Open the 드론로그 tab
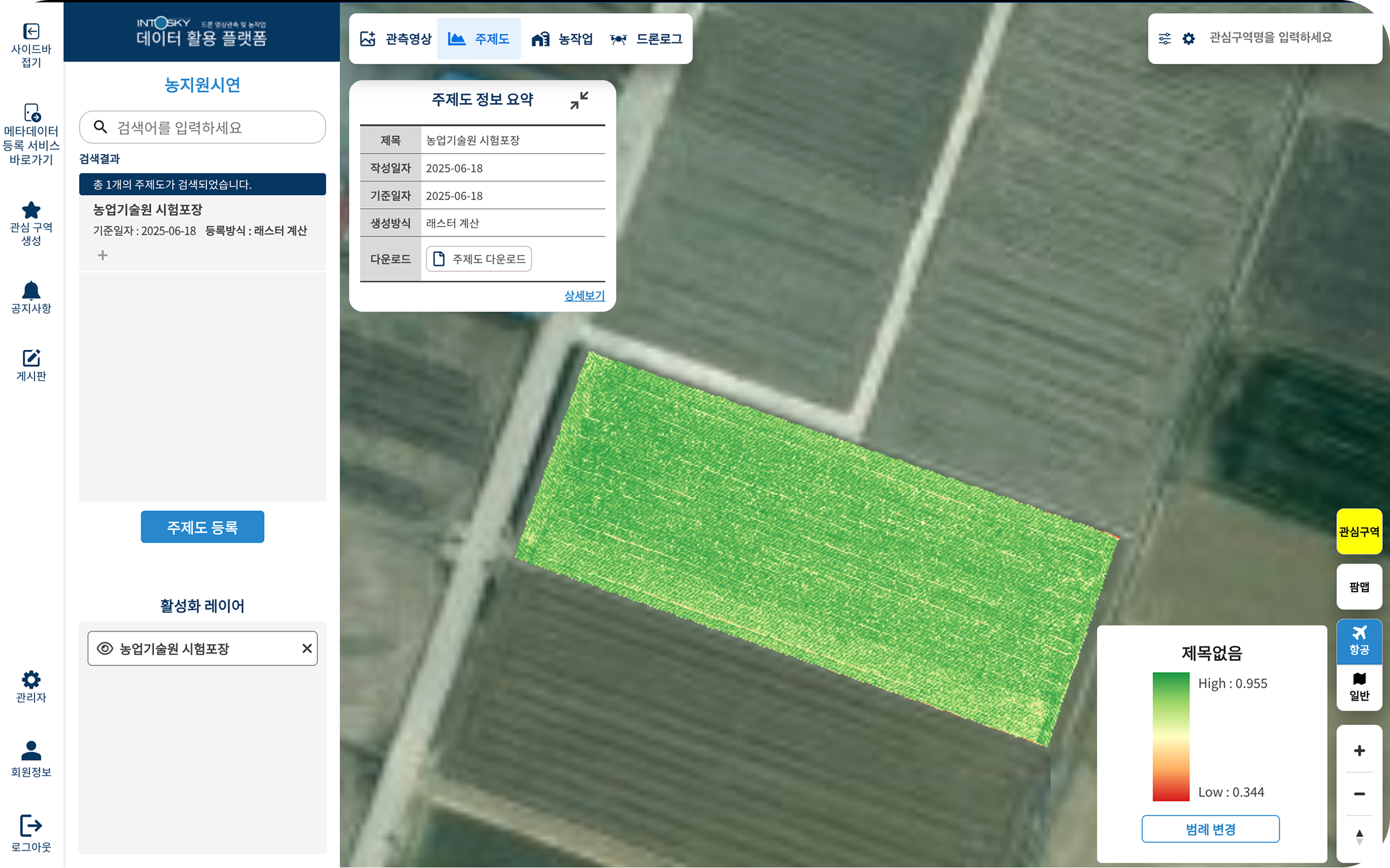Screen dimensions: 1390x868 click(x=646, y=39)
